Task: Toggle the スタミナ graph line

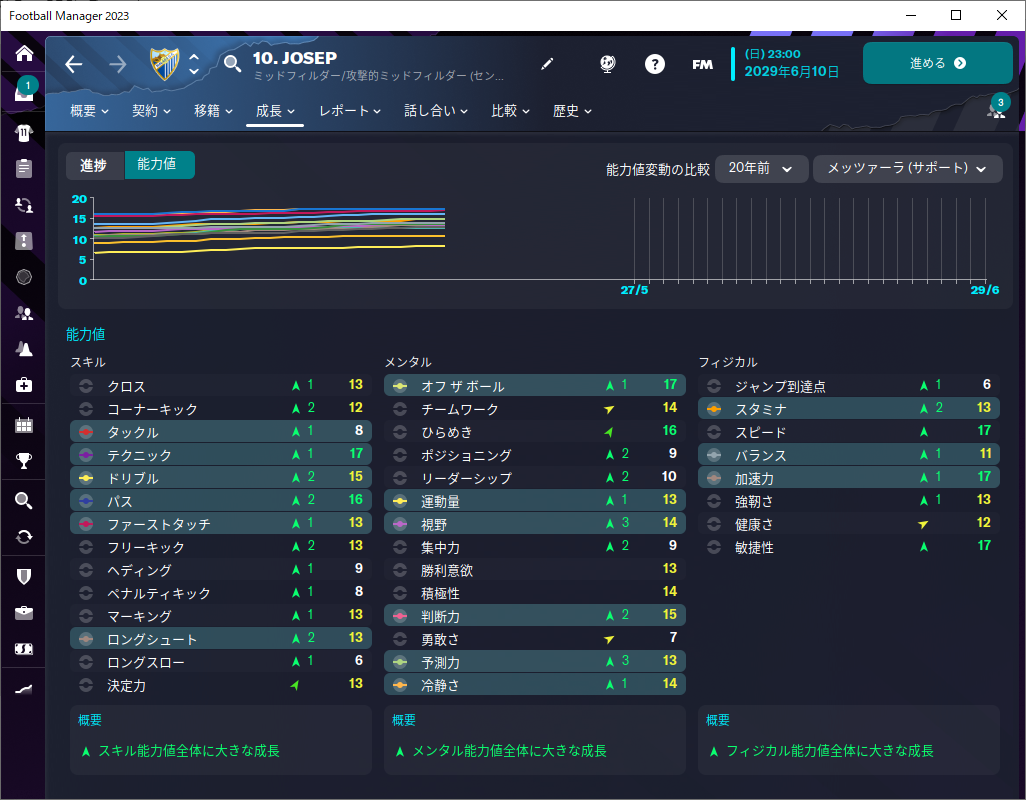Action: point(714,409)
